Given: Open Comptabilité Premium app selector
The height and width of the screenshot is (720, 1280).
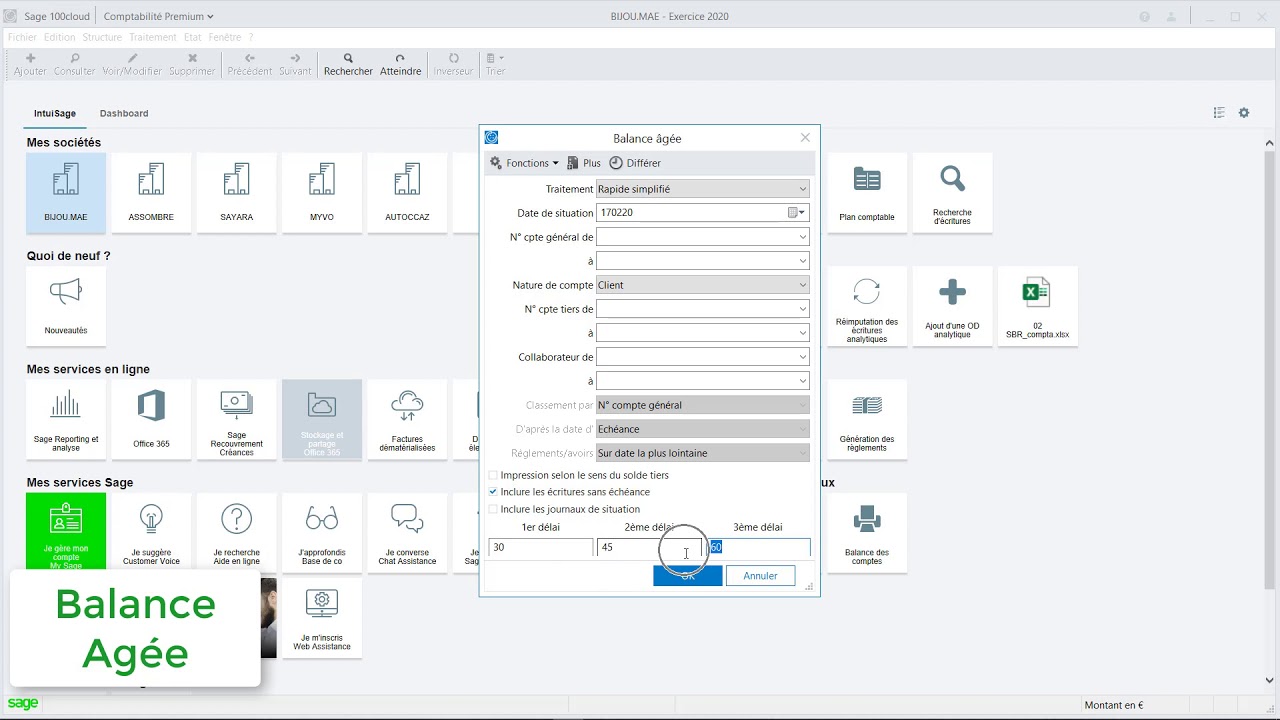Looking at the screenshot, I should pyautogui.click(x=158, y=16).
